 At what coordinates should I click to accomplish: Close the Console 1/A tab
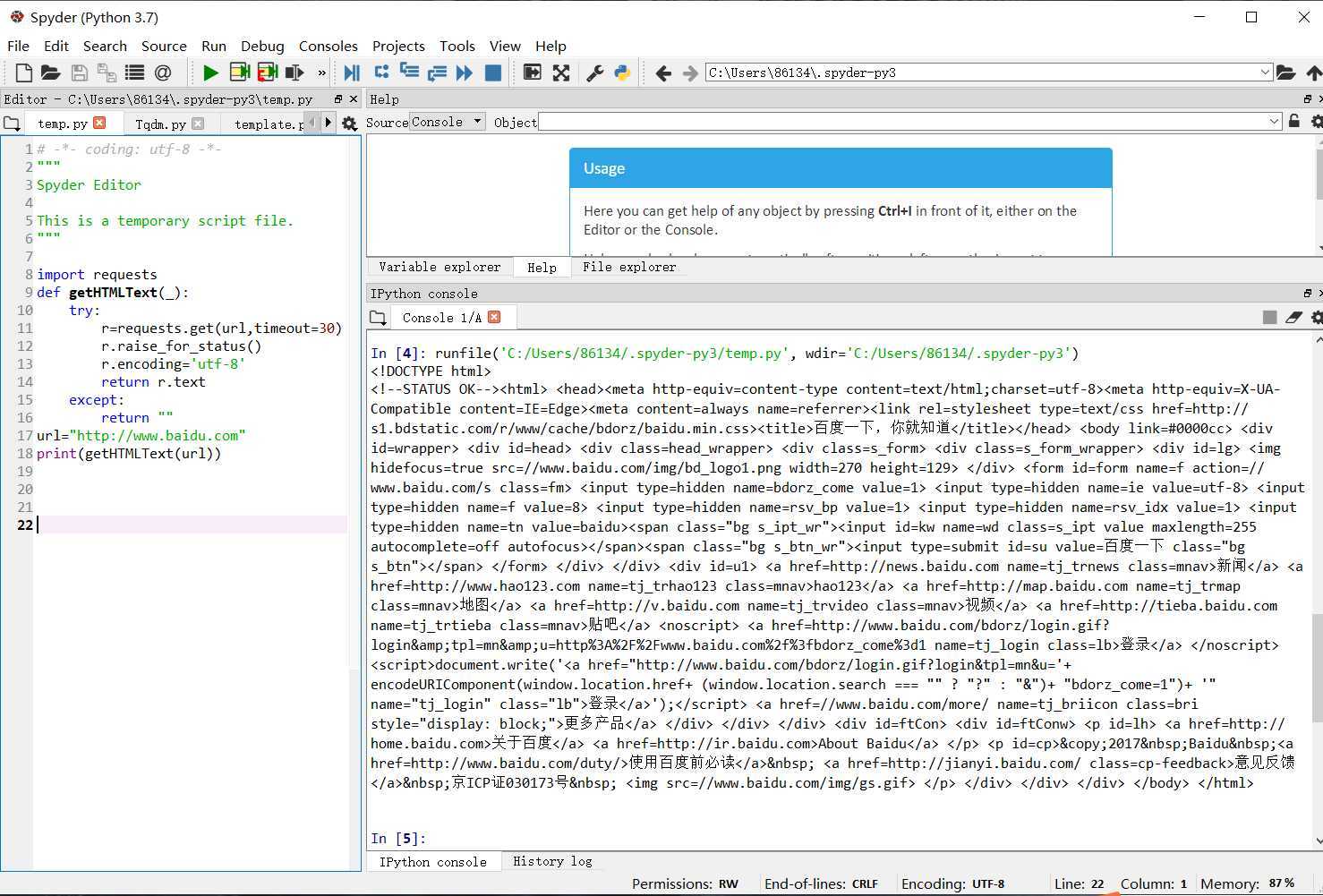click(x=494, y=317)
